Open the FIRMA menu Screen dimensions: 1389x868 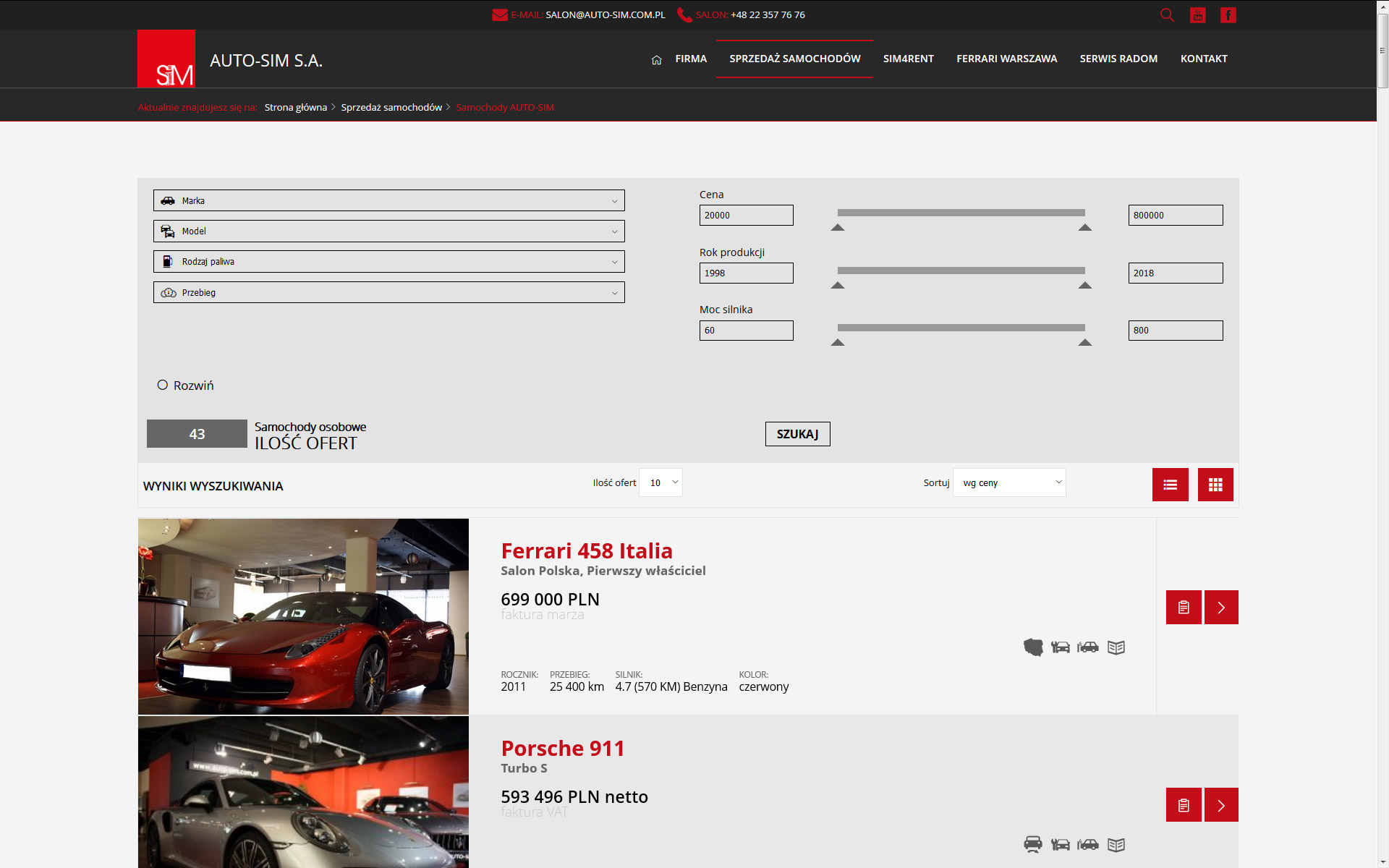pos(691,59)
